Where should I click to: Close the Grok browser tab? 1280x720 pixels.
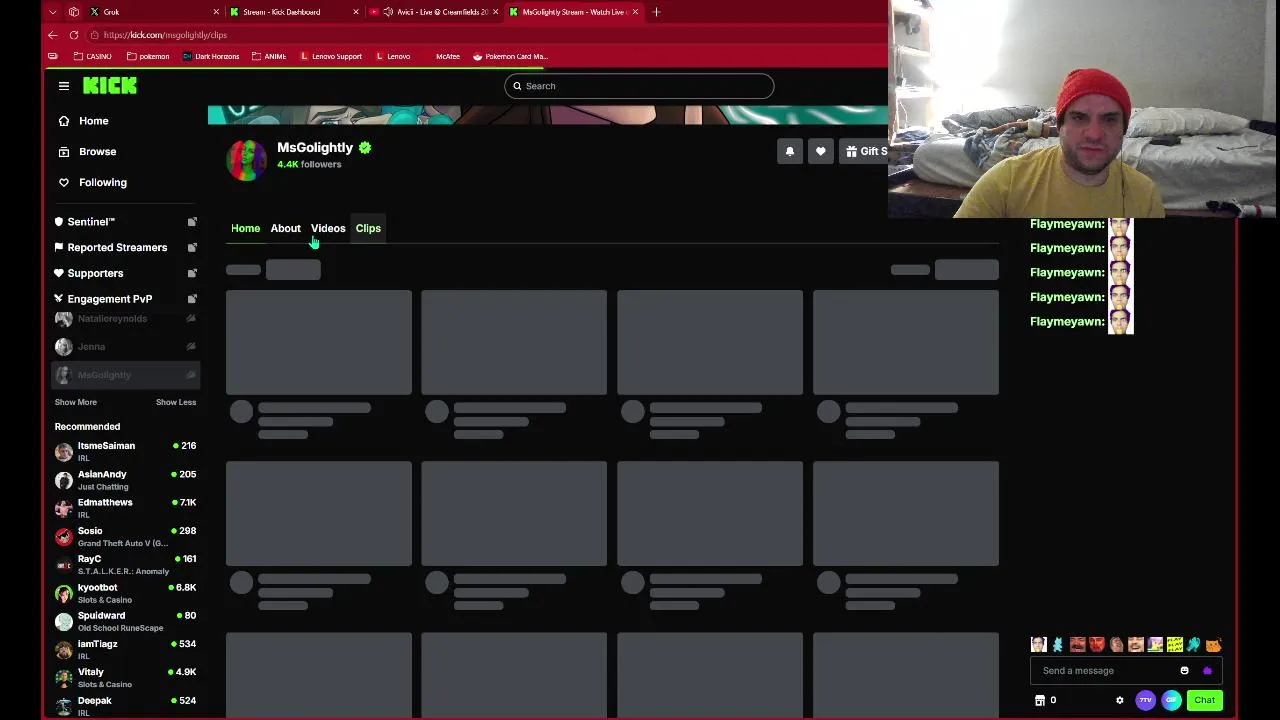[216, 12]
